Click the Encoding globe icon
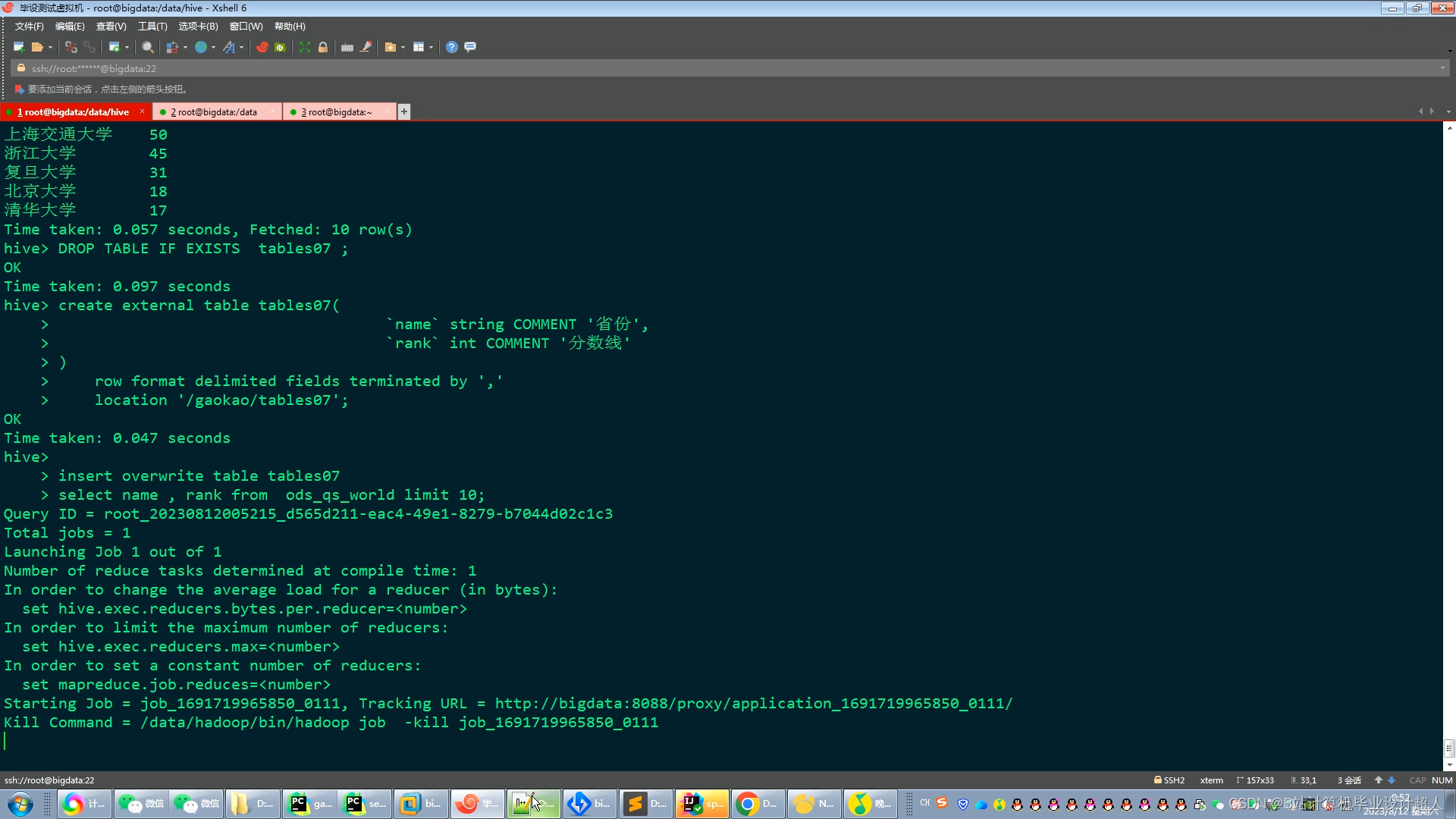 click(201, 47)
